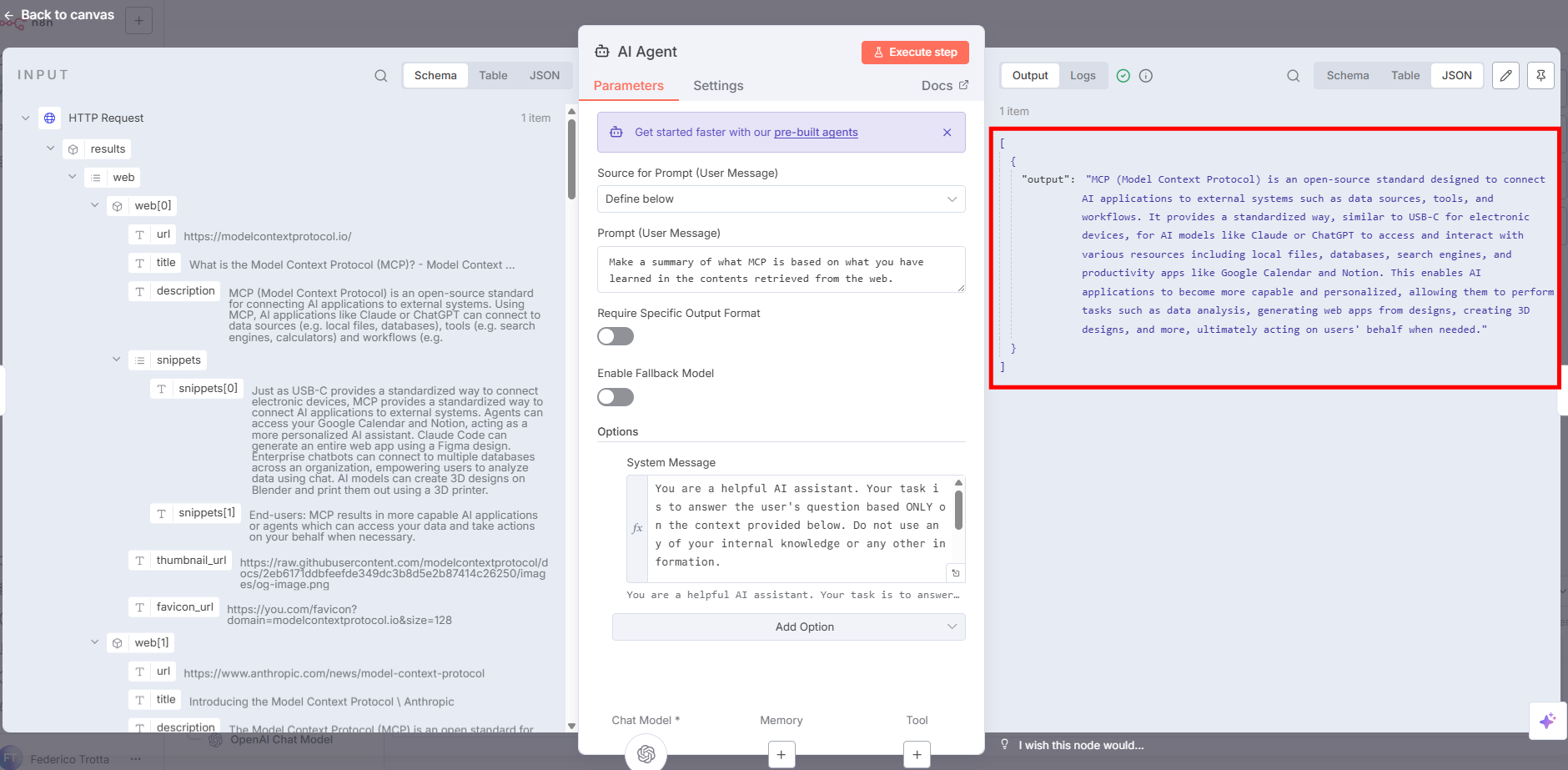
Task: Click the System Message scrollbar
Action: [x=958, y=509]
